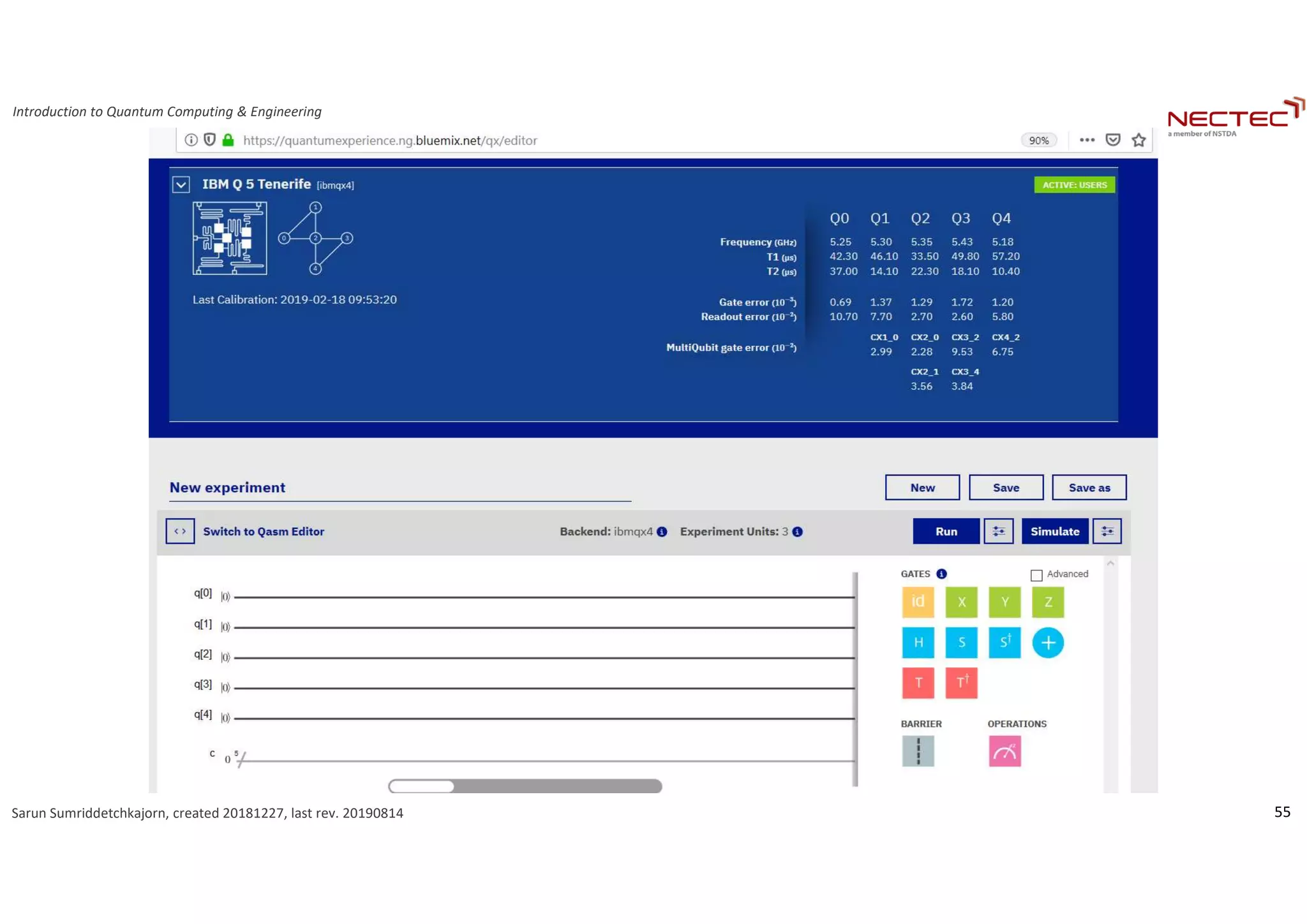This screenshot has height=924, width=1307.
Task: Show the Backend ibmqx4 info tooltip
Action: pyautogui.click(x=662, y=532)
